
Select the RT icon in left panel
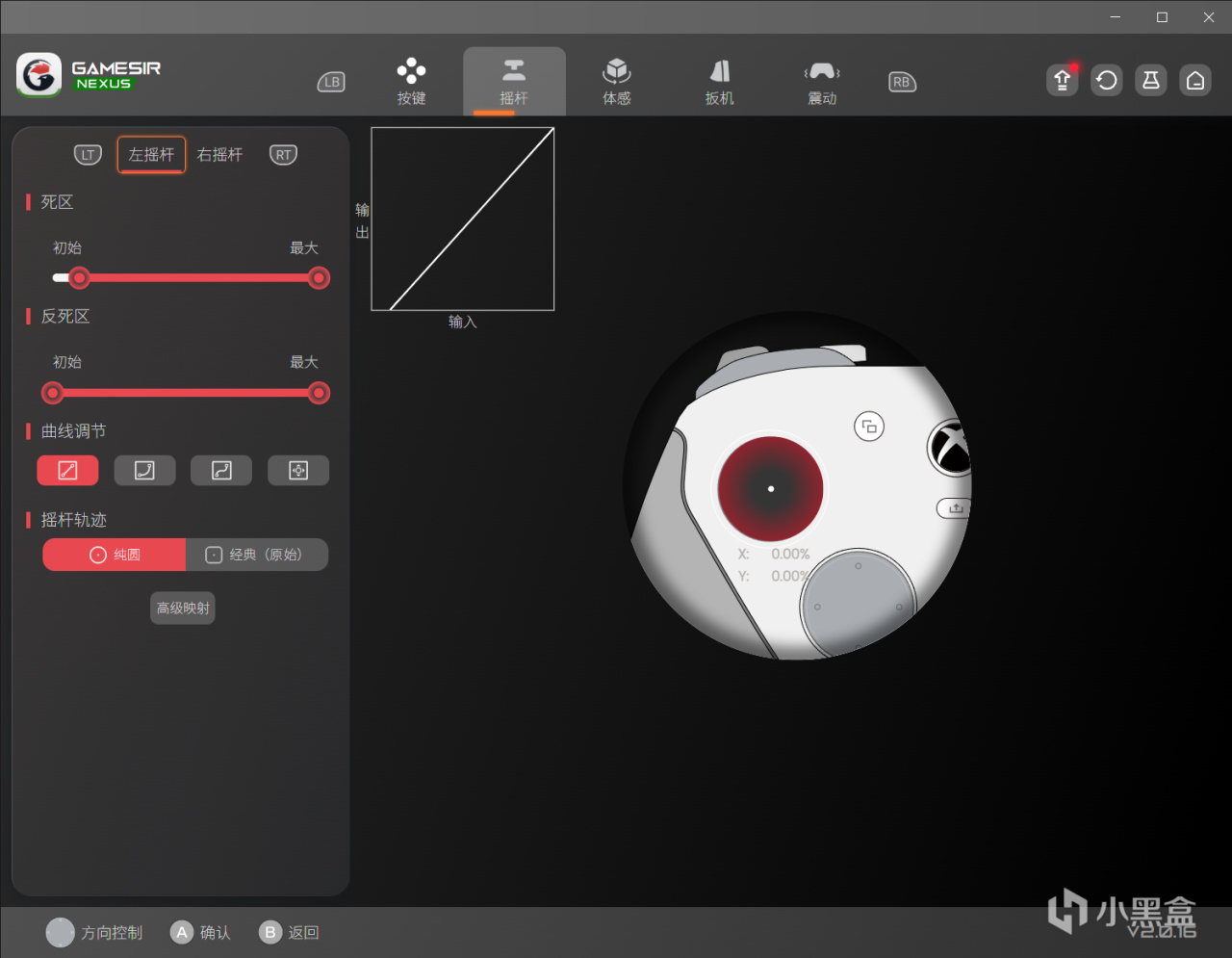(283, 154)
